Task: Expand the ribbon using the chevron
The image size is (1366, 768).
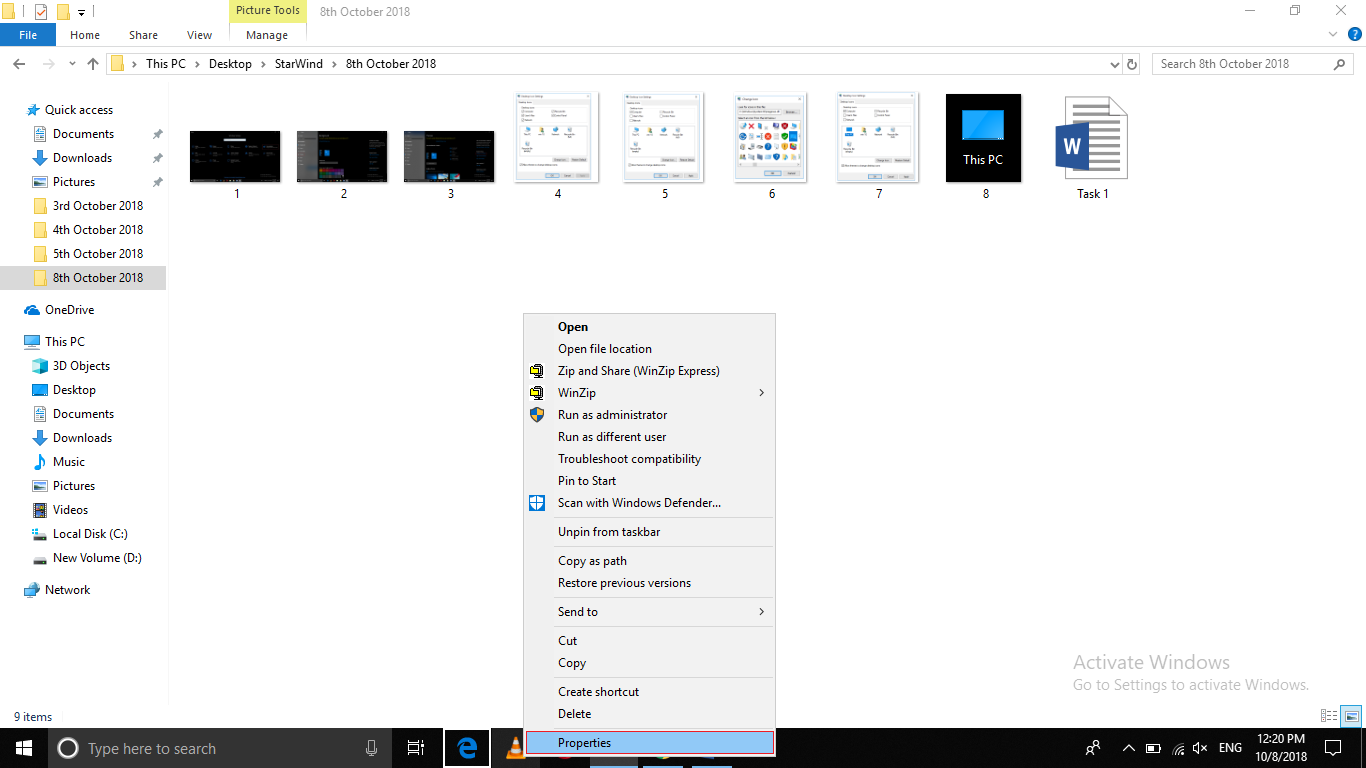Action: point(1331,35)
